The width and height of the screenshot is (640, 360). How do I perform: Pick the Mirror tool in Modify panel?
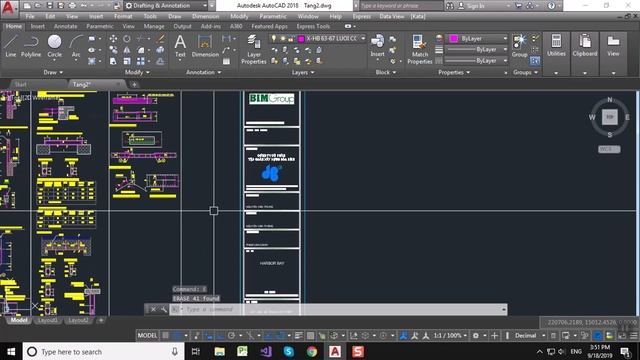point(127,50)
